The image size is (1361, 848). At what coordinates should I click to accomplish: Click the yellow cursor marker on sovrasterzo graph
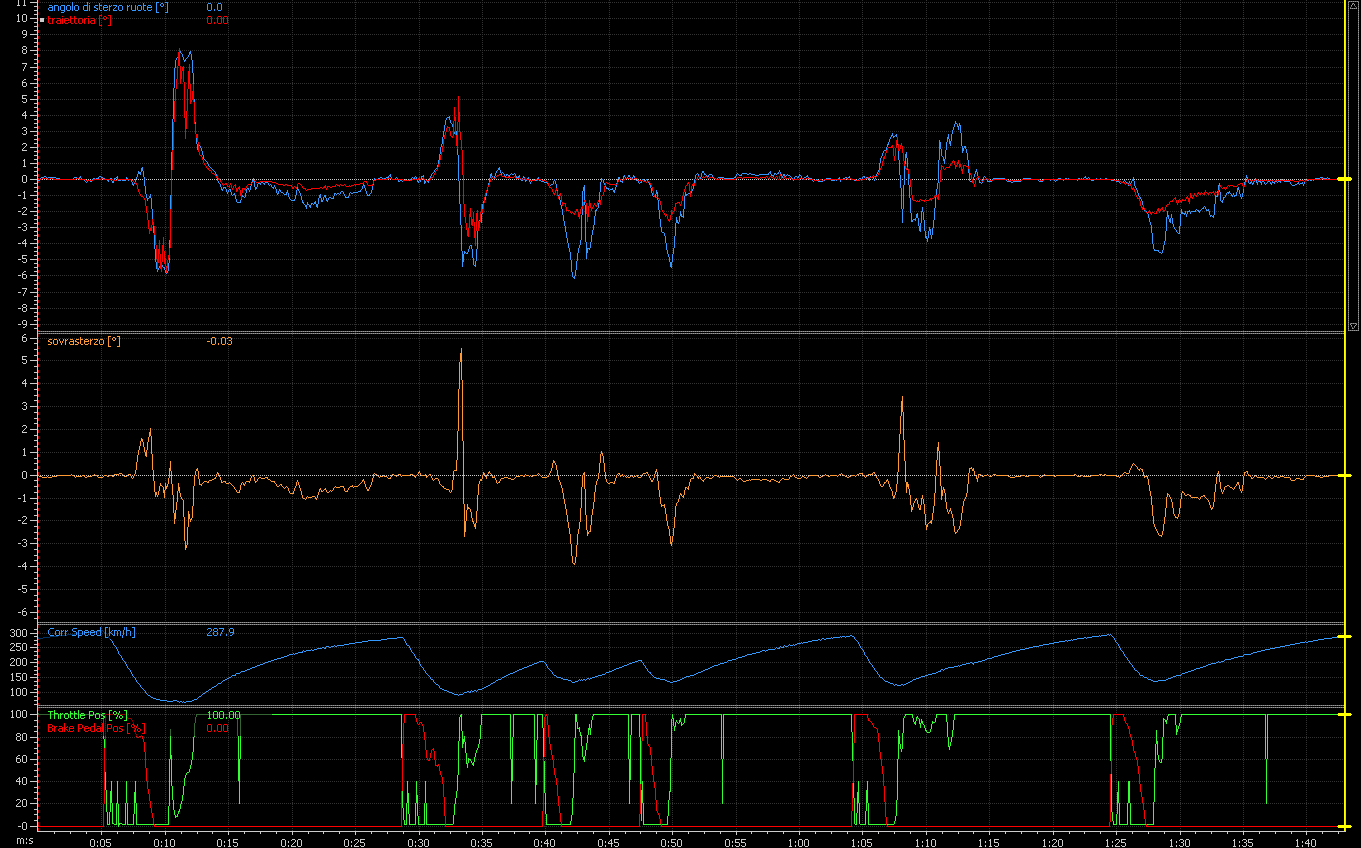(1343, 476)
